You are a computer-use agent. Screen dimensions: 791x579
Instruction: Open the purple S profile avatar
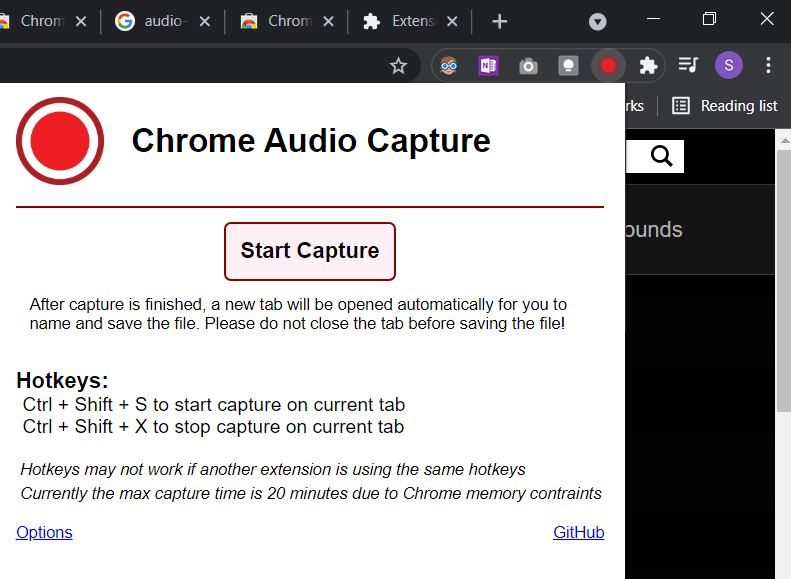tap(728, 66)
